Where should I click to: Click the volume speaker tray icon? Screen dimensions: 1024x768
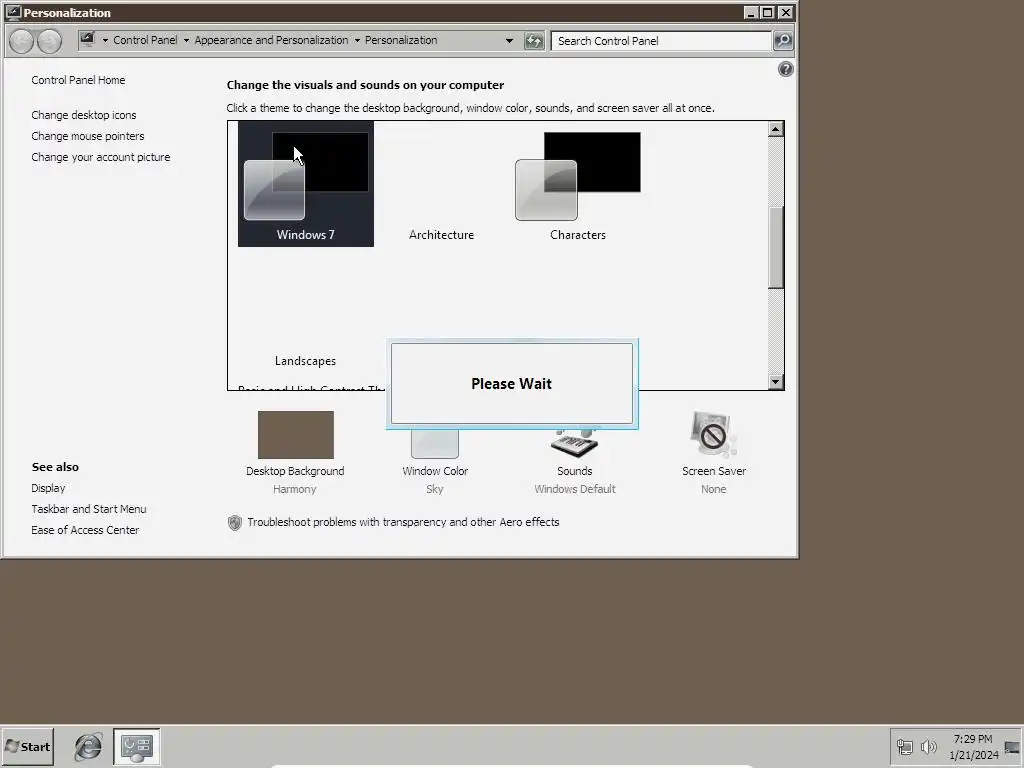click(928, 746)
